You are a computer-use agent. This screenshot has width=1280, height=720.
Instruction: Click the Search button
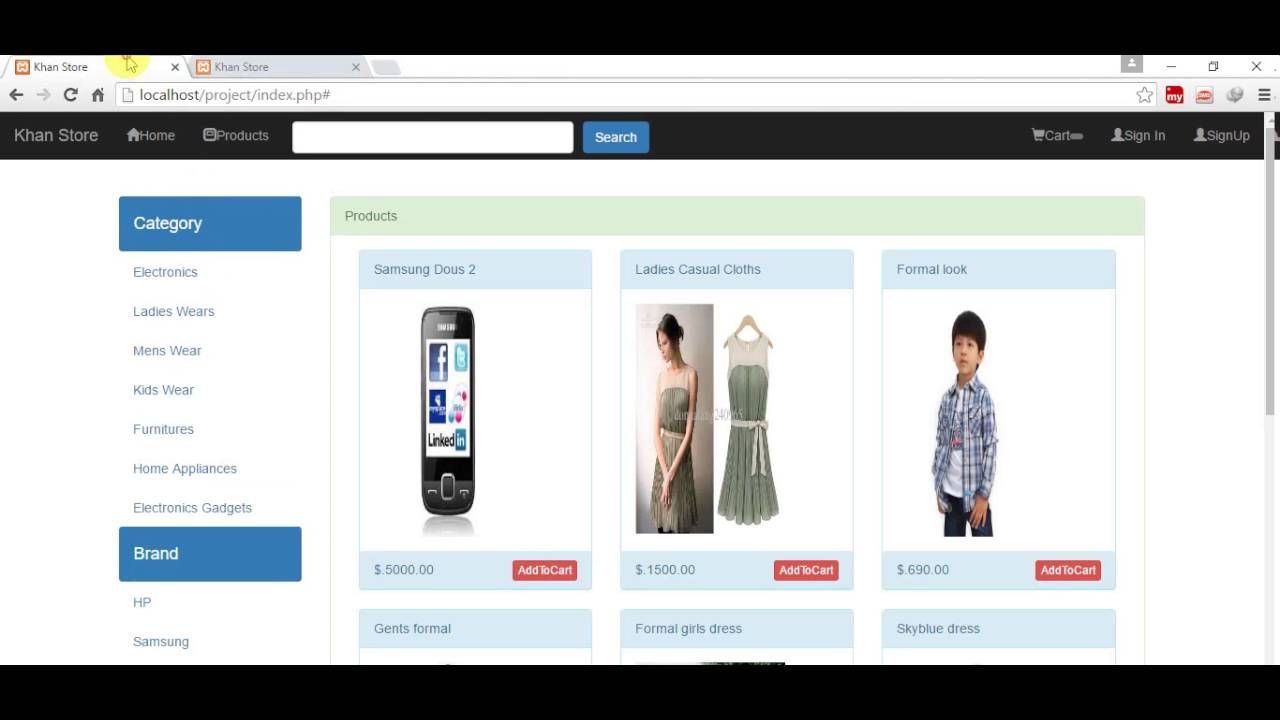coord(616,137)
